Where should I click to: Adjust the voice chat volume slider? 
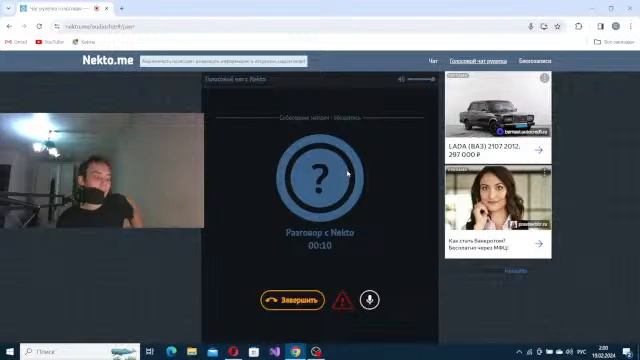coord(421,79)
